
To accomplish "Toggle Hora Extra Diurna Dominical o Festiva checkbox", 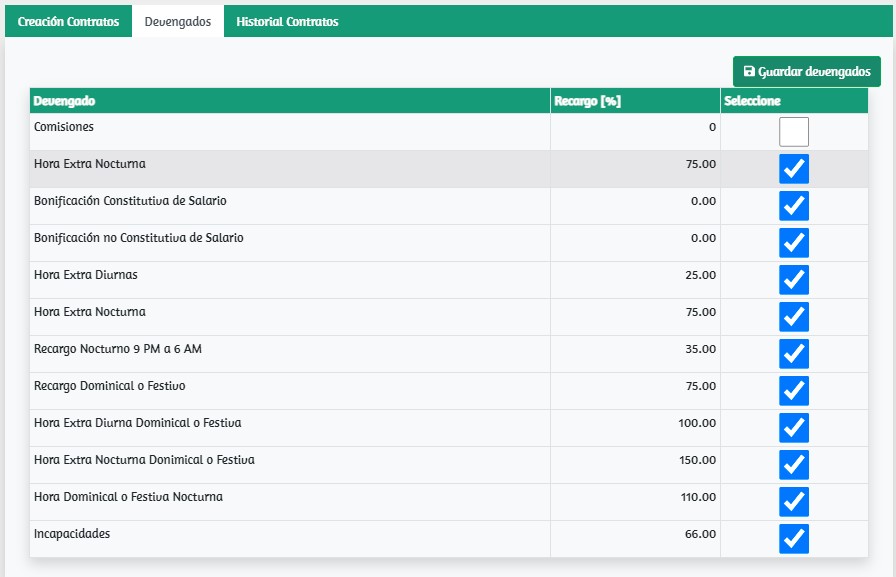I will [x=794, y=428].
